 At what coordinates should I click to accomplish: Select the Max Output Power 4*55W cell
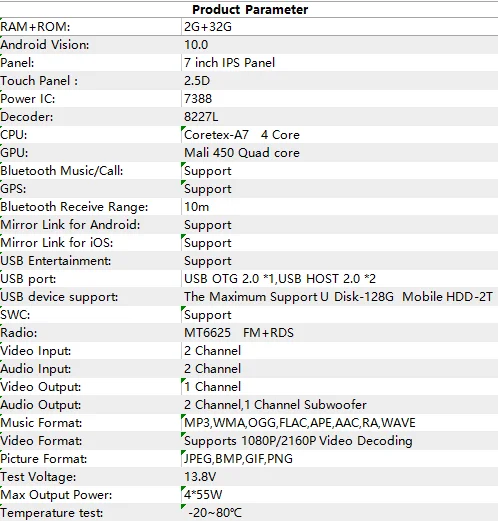pos(340,495)
